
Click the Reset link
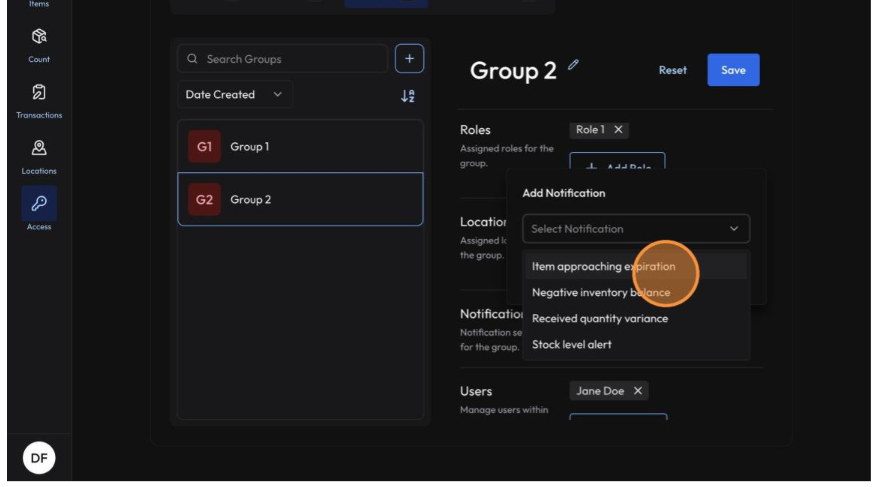click(672, 70)
